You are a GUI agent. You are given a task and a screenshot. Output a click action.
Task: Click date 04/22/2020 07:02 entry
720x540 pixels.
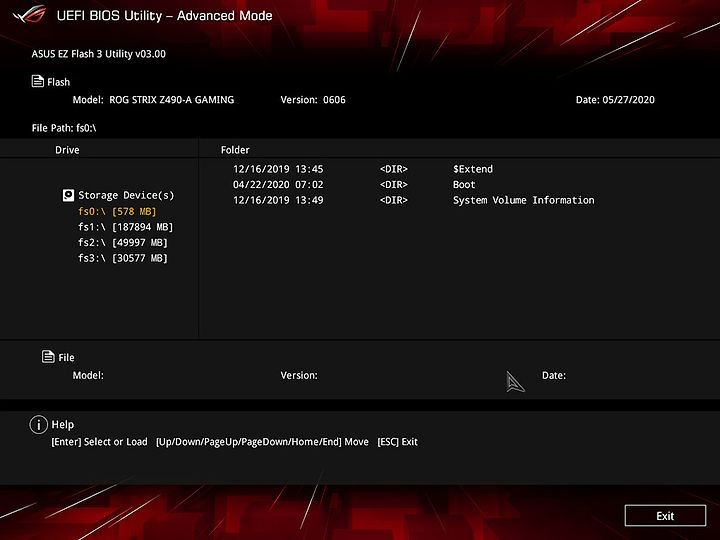(278, 185)
